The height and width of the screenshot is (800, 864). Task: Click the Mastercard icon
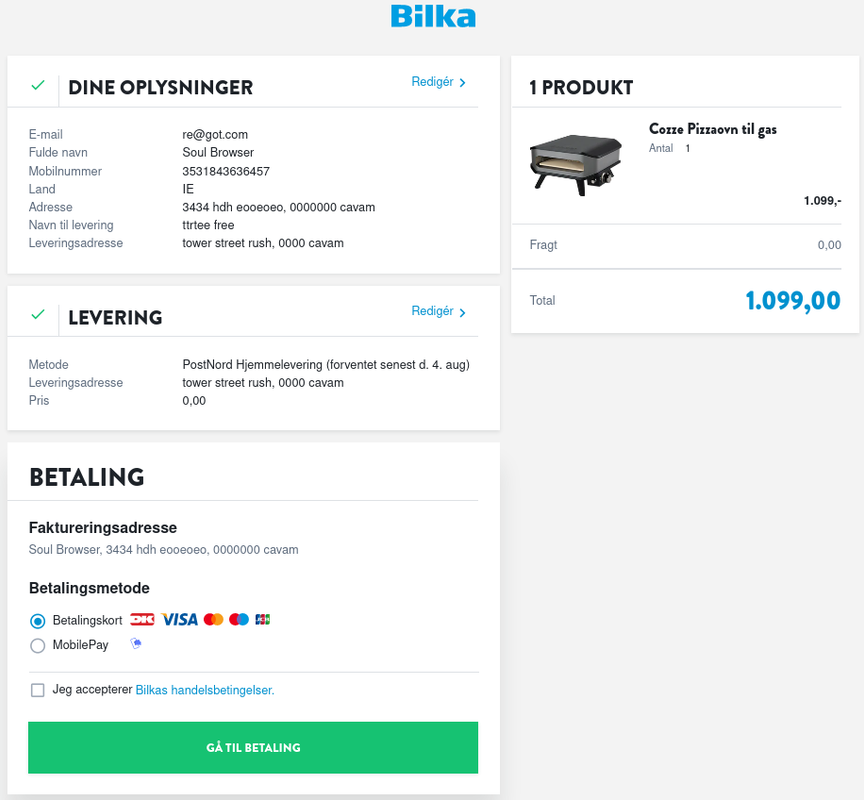213,620
